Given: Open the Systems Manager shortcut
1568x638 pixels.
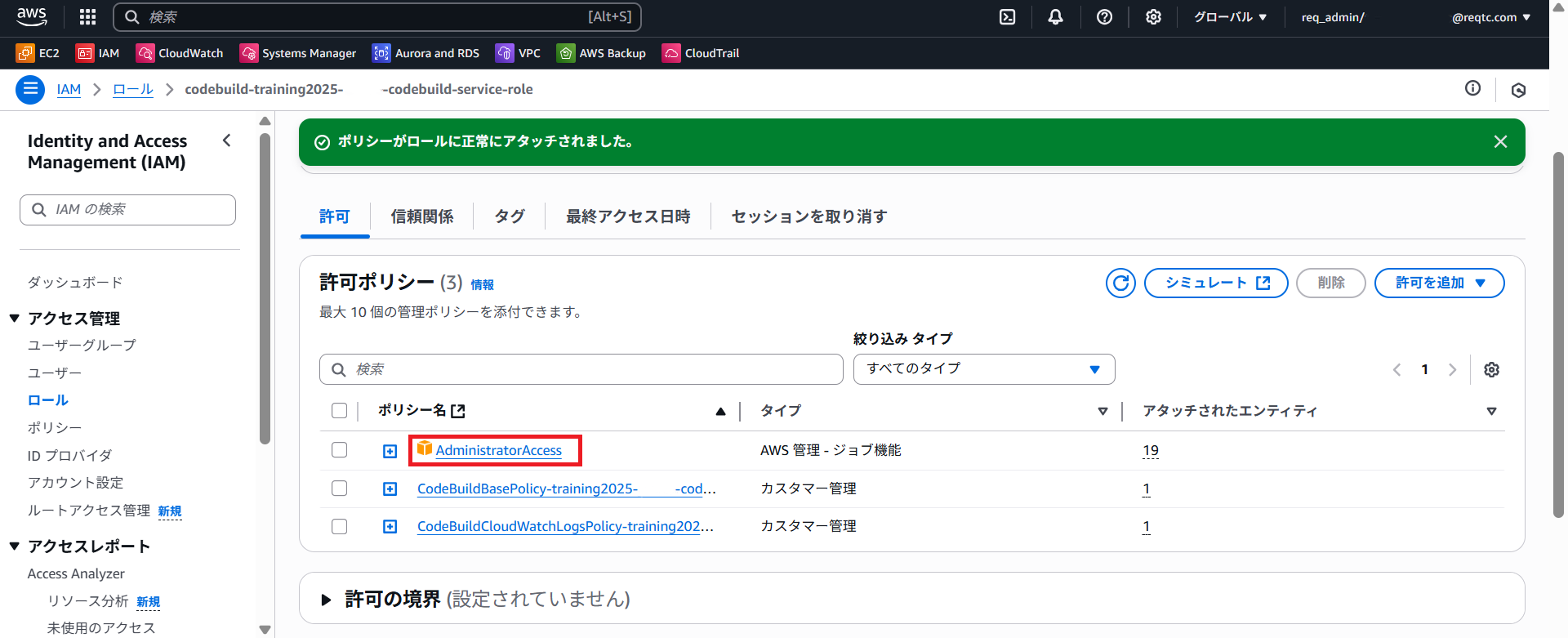Looking at the screenshot, I should click(x=298, y=53).
